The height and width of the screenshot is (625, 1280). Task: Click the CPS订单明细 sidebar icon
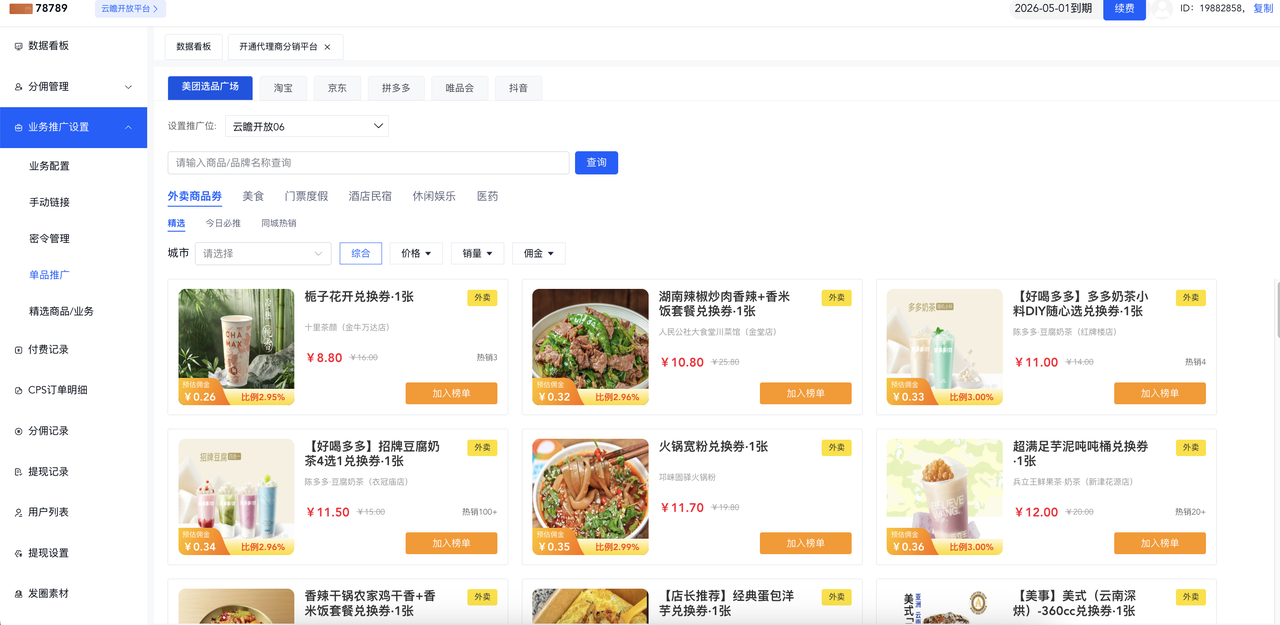click(x=19, y=390)
